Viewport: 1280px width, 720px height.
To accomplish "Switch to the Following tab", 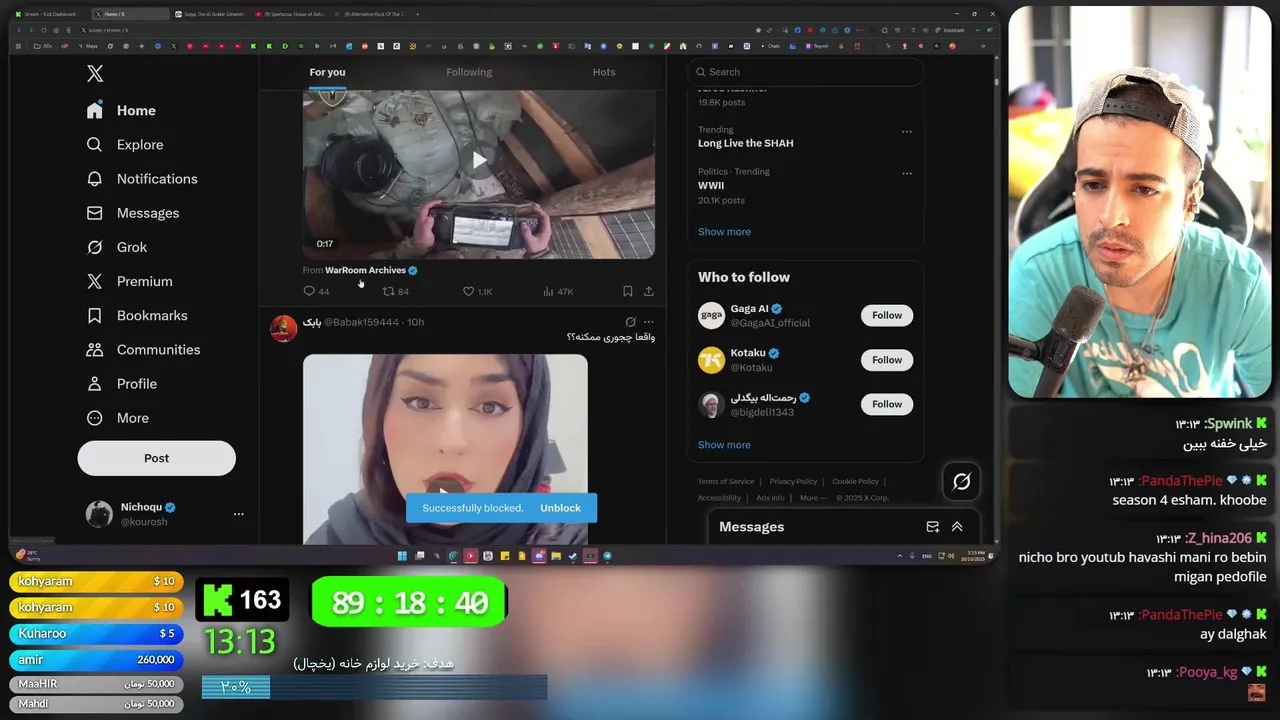I will [x=469, y=72].
